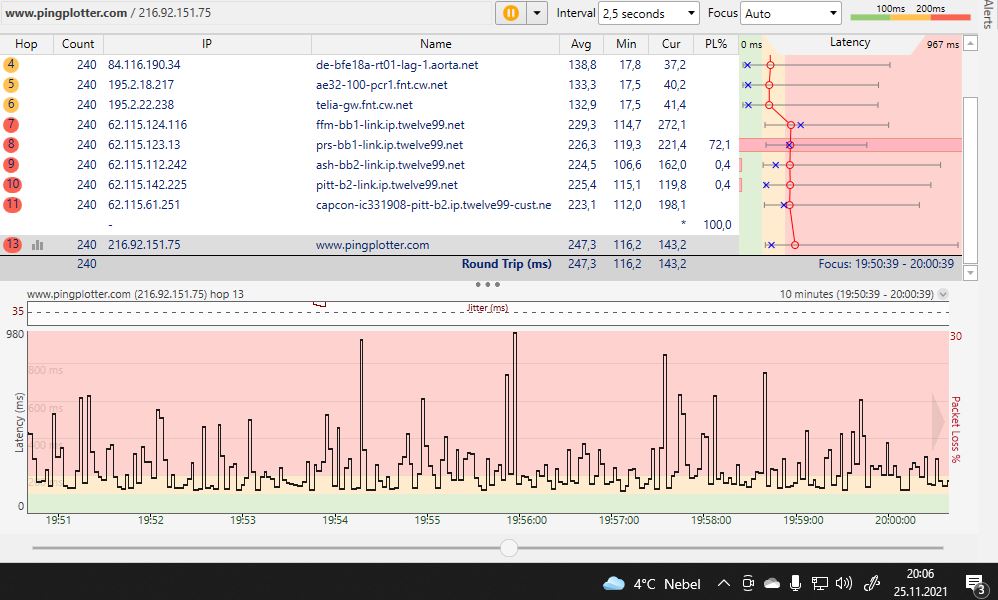Open the Interval 2,5 seconds dropdown
This screenshot has width=998, height=600.
(649, 13)
